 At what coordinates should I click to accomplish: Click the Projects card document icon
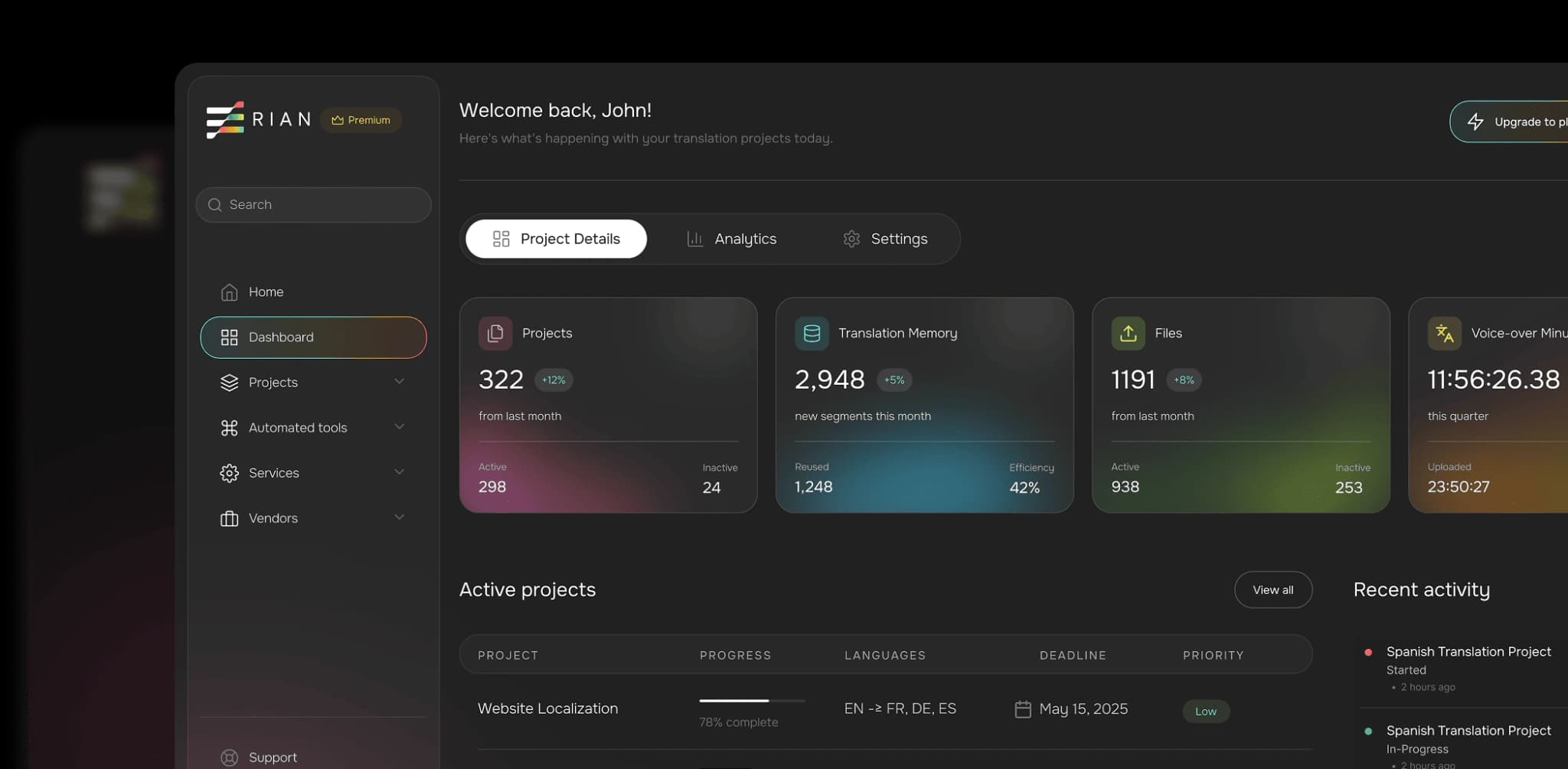point(495,333)
